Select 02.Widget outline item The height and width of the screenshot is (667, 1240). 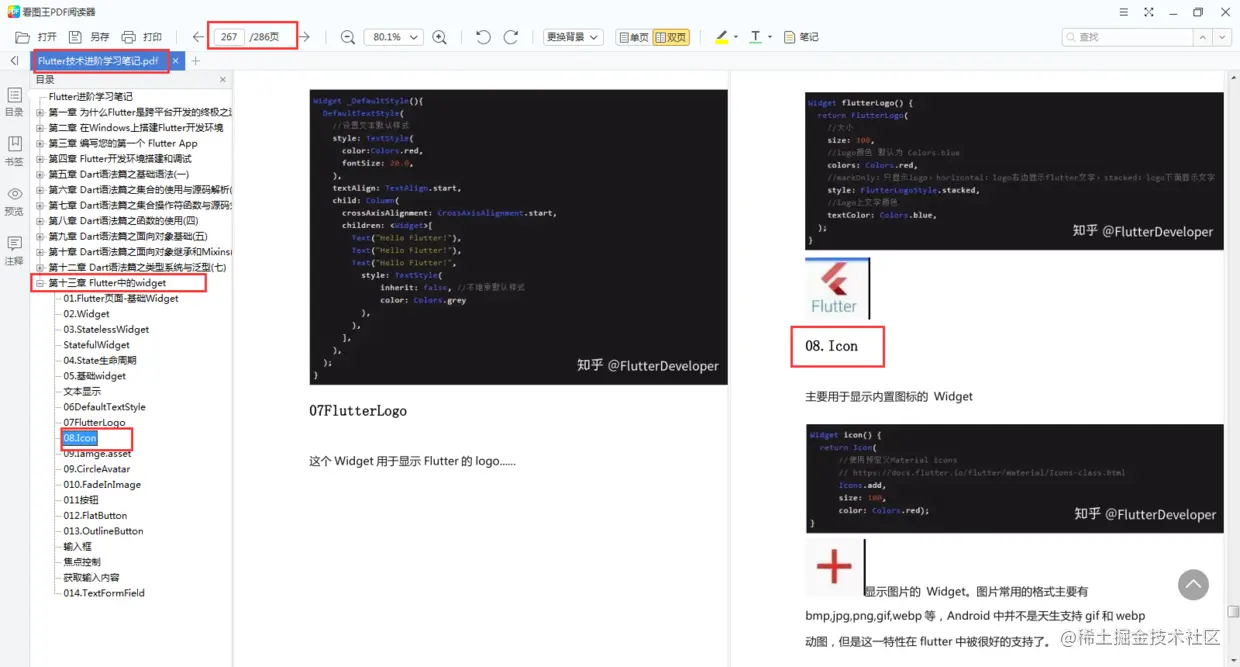pos(87,314)
